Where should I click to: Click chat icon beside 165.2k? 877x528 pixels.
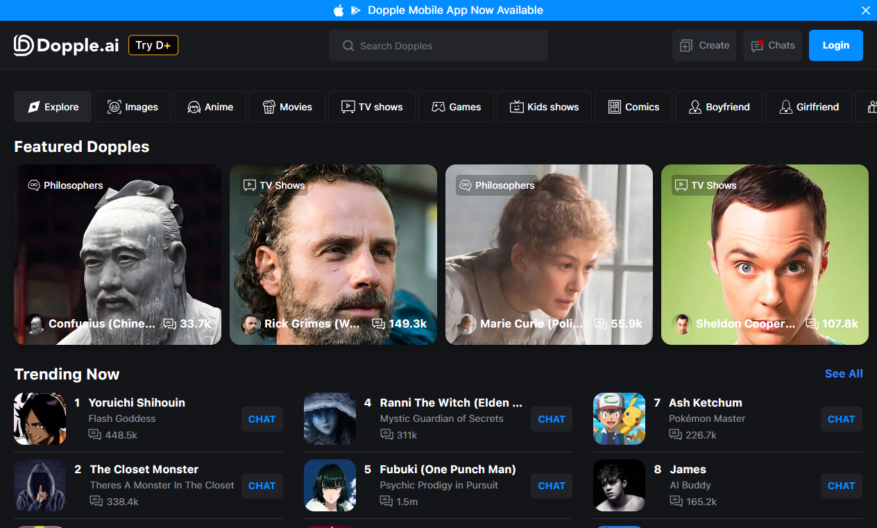point(676,501)
